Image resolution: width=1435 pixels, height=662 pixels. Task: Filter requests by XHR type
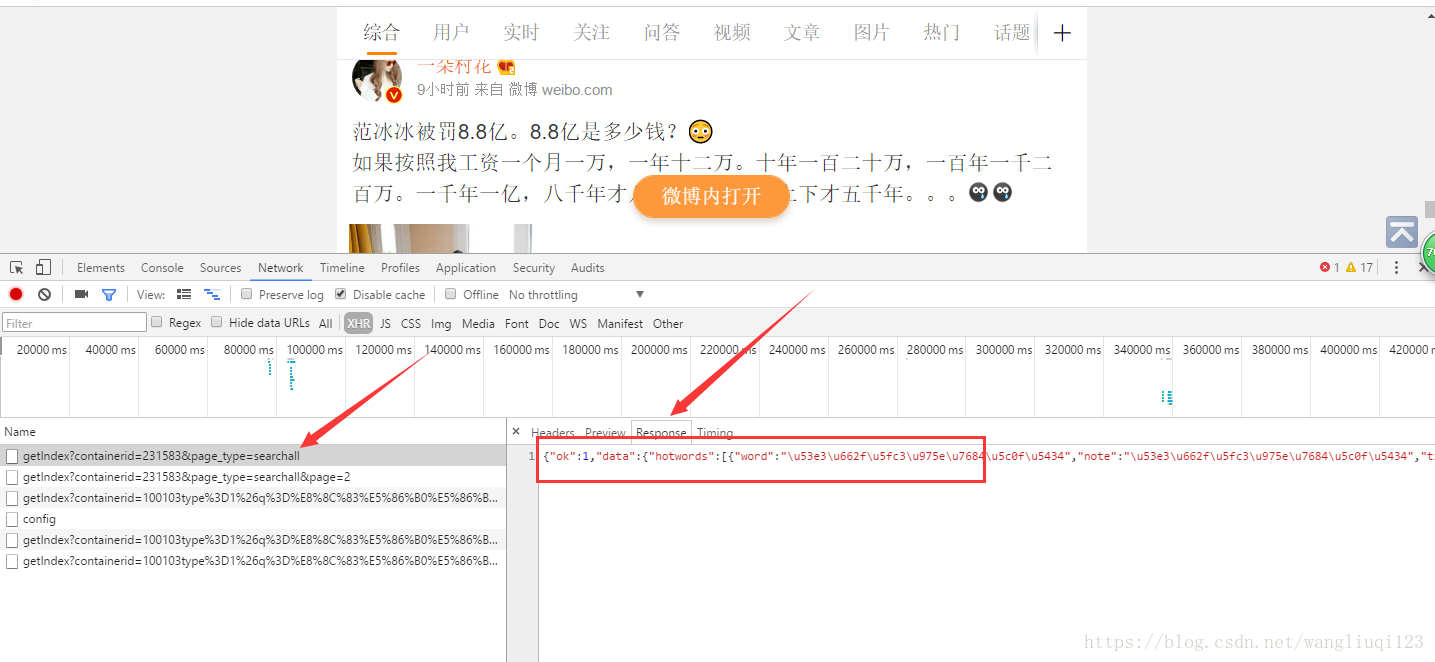pyautogui.click(x=358, y=323)
